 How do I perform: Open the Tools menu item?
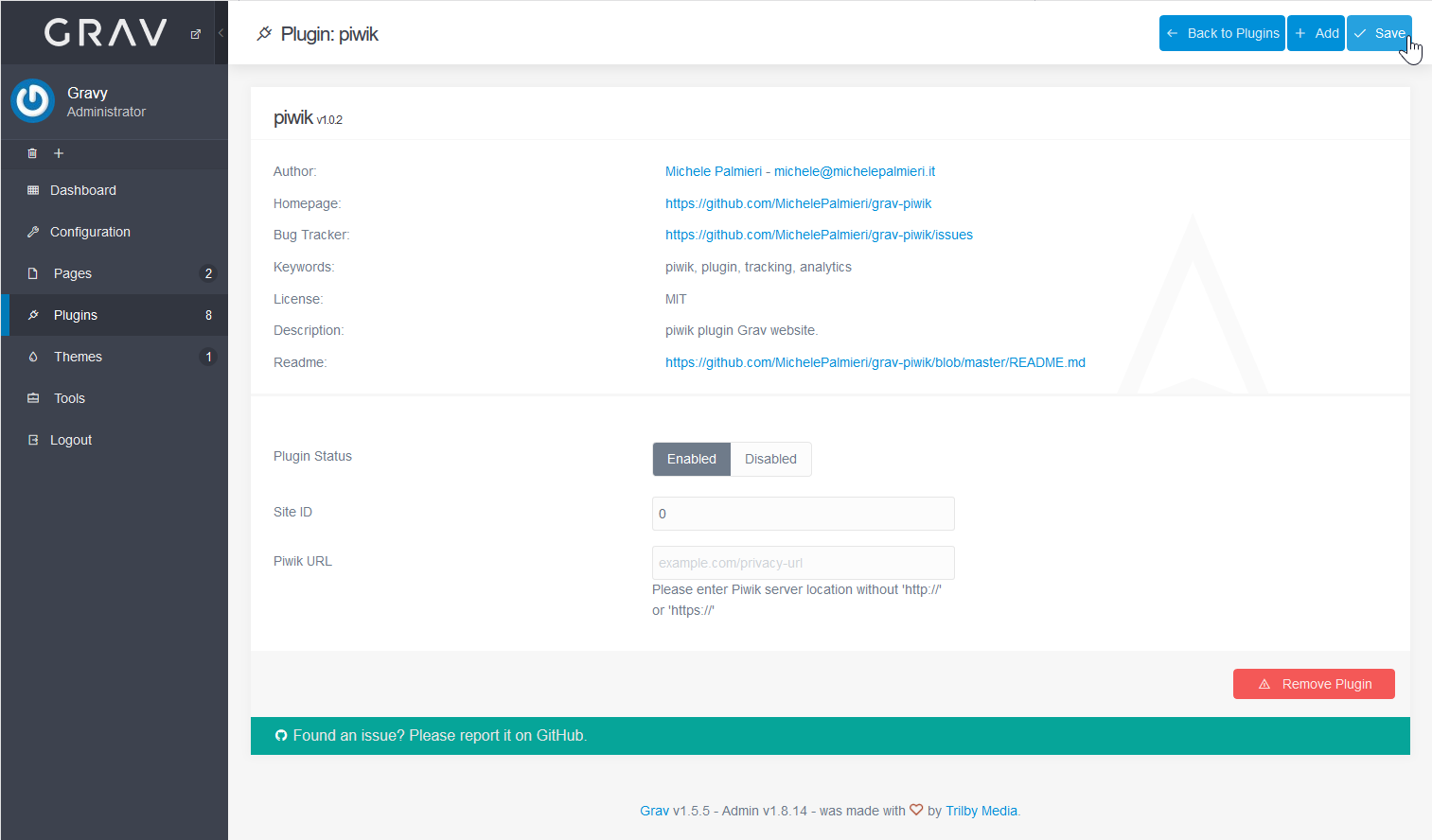pos(115,398)
